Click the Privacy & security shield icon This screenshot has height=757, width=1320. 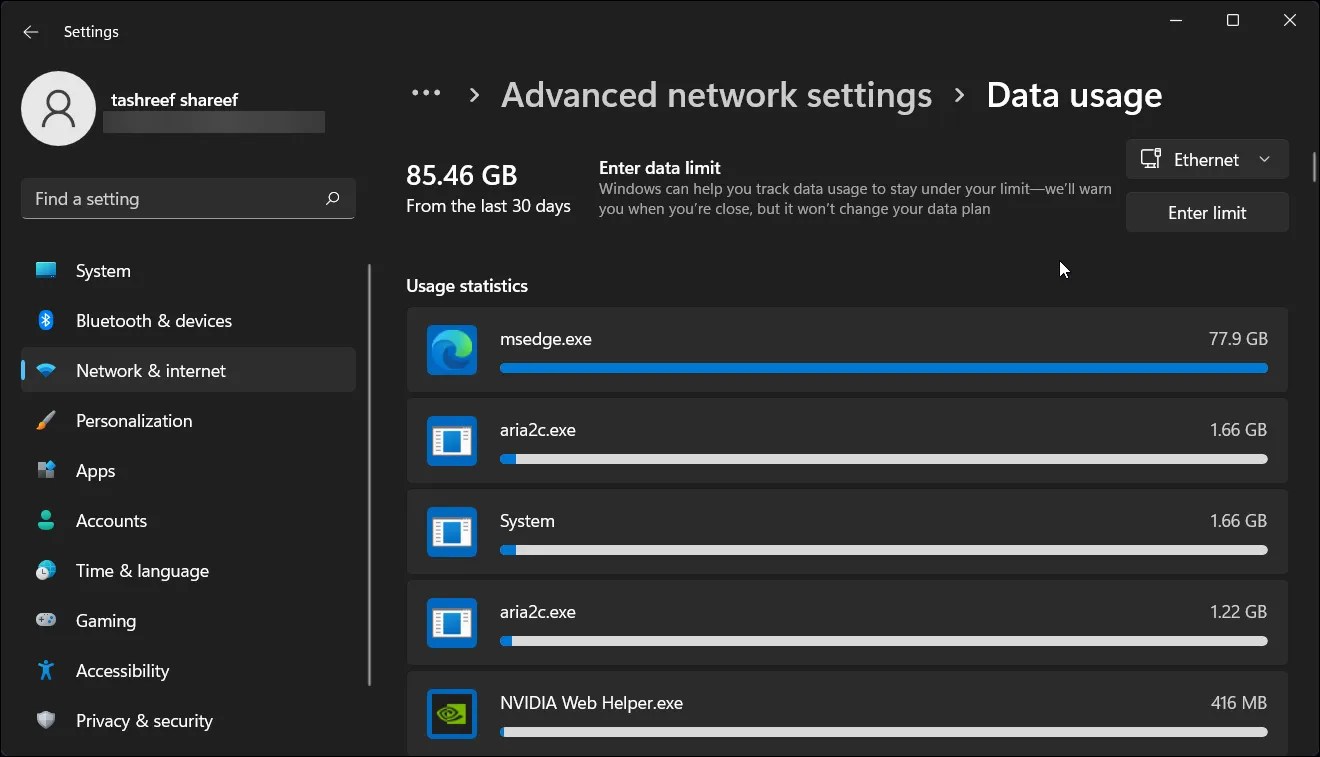46,720
